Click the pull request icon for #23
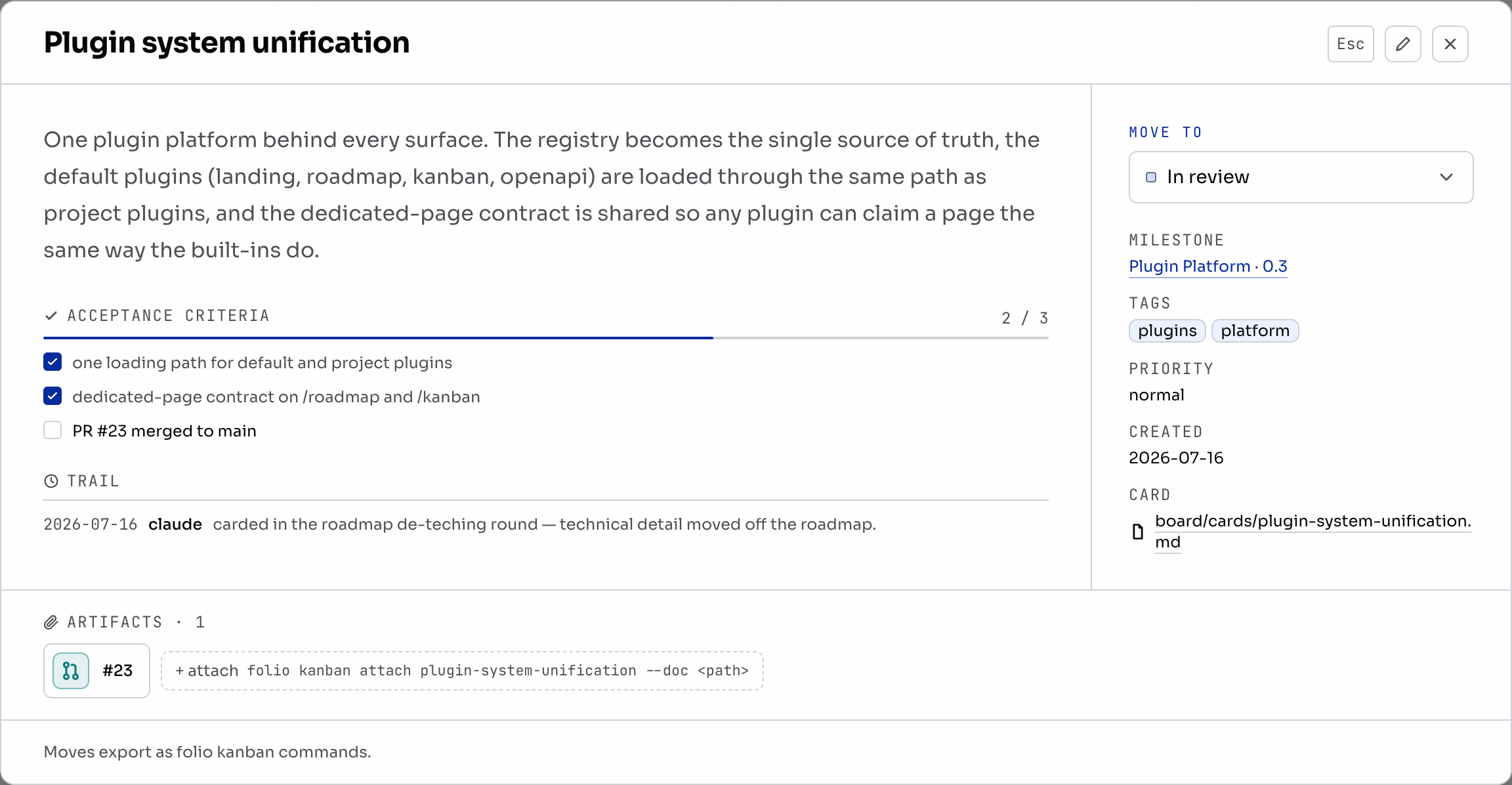Viewport: 1512px width, 785px height. [71, 670]
